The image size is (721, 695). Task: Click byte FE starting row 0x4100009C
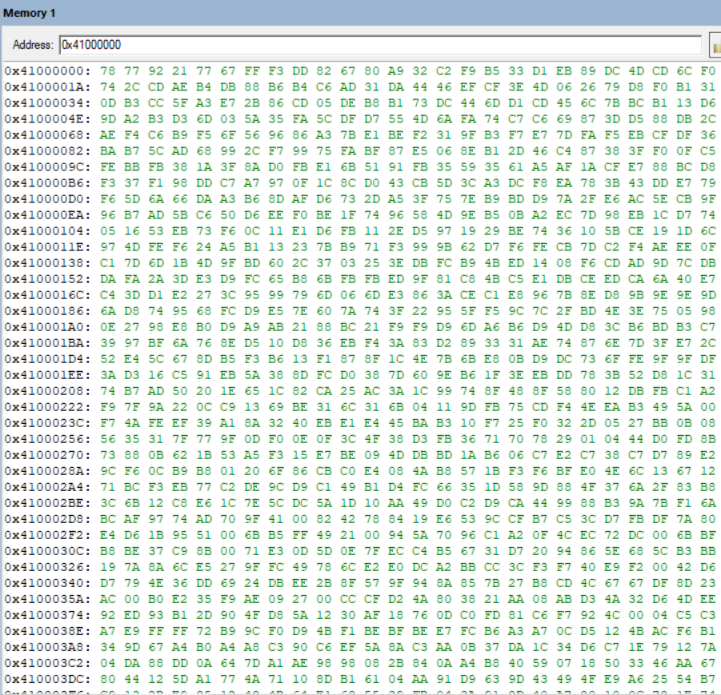[108, 167]
